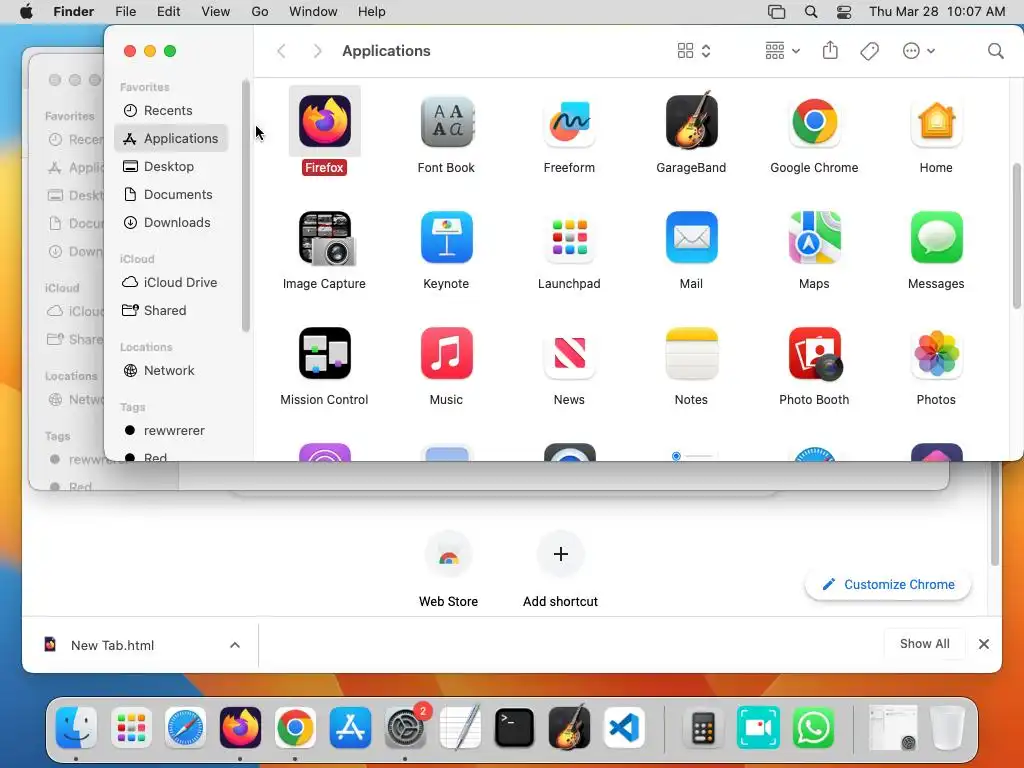
Task: Go back in Finder navigation
Action: point(281,51)
